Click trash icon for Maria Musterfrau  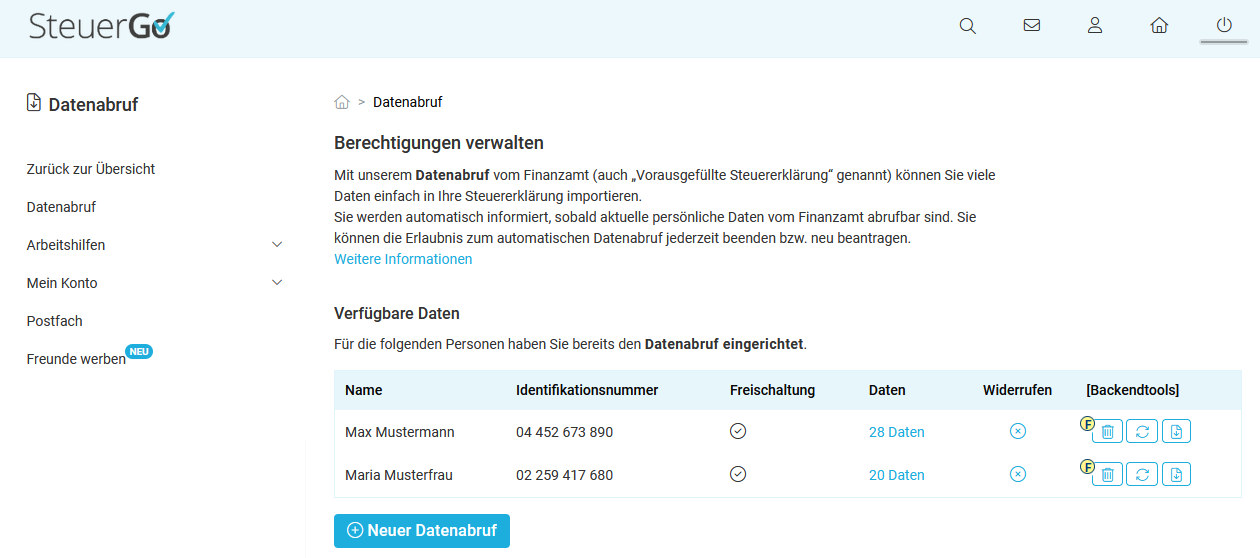[1107, 474]
